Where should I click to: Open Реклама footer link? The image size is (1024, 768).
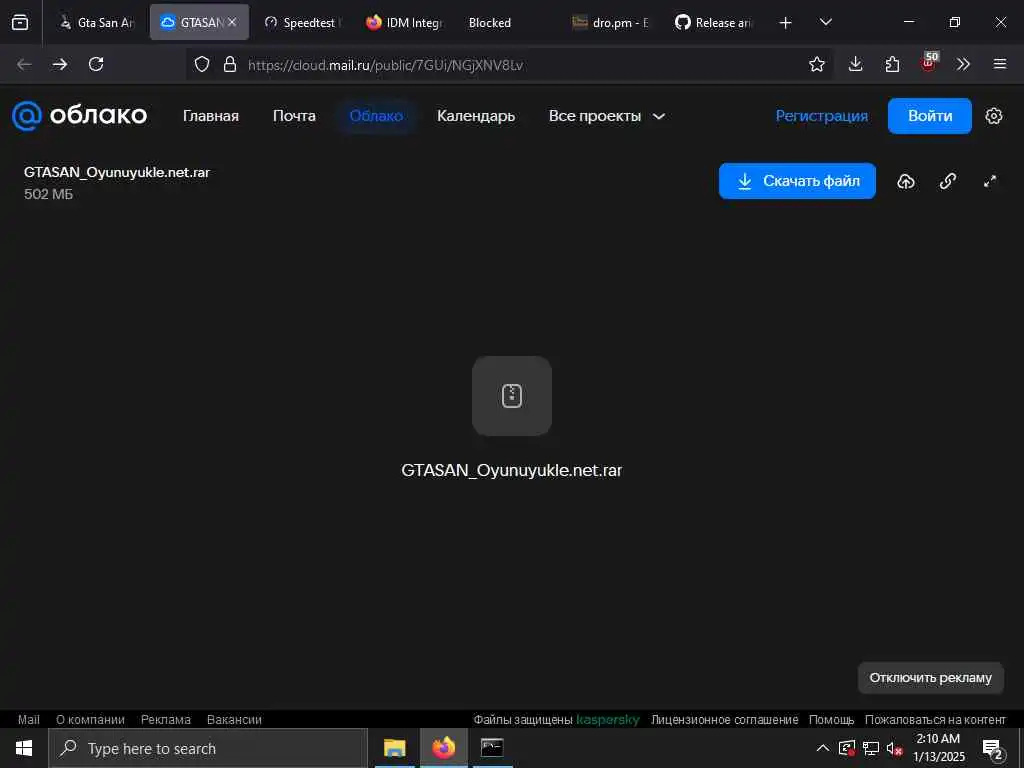click(166, 719)
